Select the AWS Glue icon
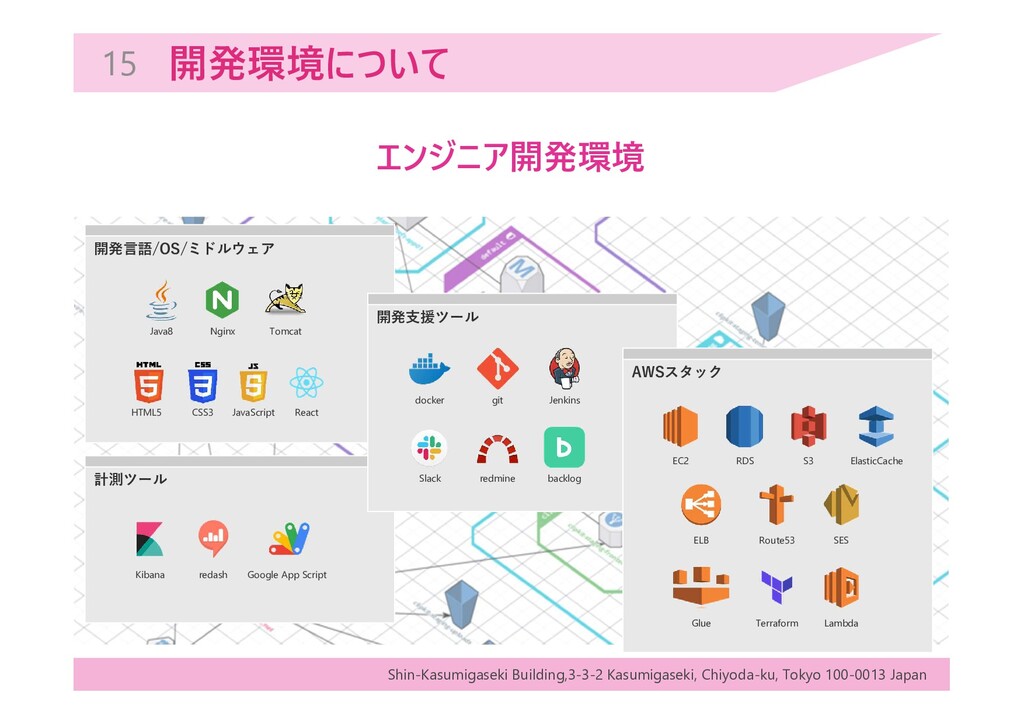The height and width of the screenshot is (724, 1024). (x=701, y=586)
